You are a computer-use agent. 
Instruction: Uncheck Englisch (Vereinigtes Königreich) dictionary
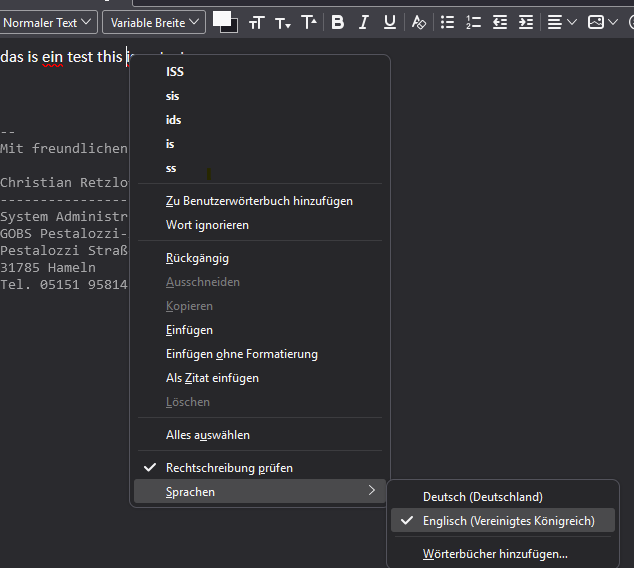coord(503,521)
